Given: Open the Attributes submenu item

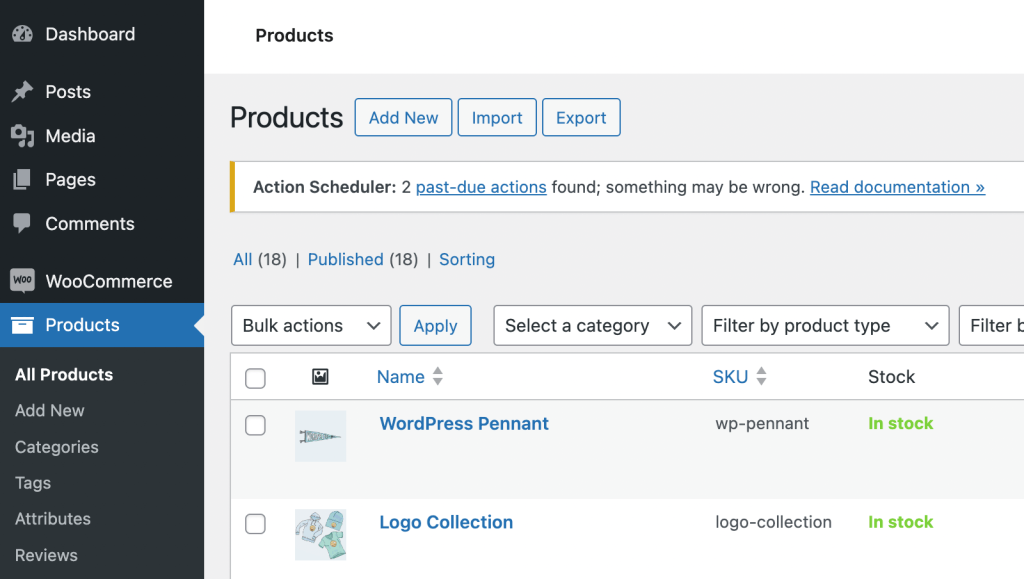Looking at the screenshot, I should (x=53, y=519).
